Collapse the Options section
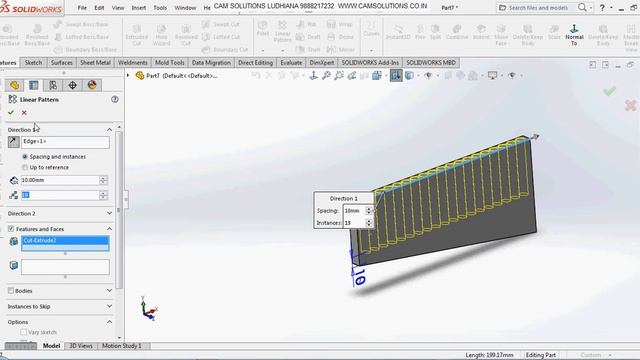The width and height of the screenshot is (640, 360). coord(109,322)
